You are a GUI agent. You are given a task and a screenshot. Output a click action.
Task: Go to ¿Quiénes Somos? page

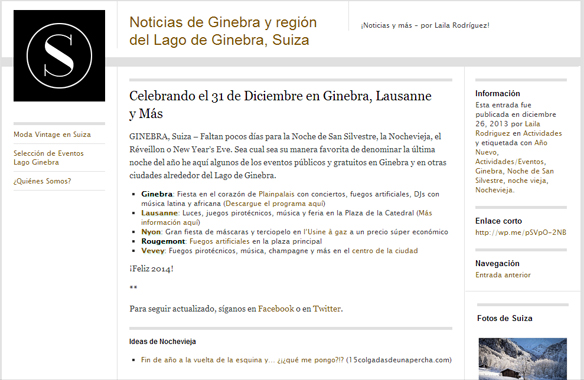point(42,181)
